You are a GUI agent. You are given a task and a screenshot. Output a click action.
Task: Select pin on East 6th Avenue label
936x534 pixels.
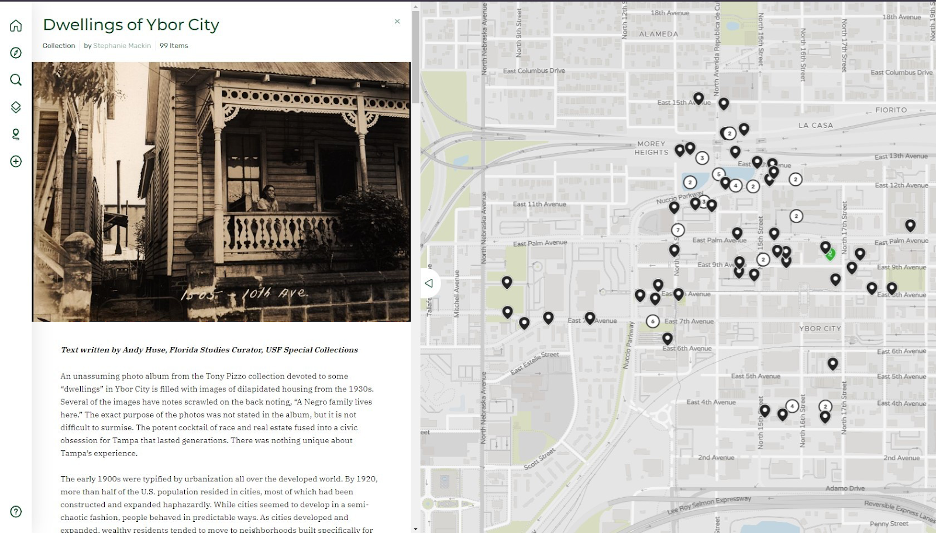(x=667, y=339)
